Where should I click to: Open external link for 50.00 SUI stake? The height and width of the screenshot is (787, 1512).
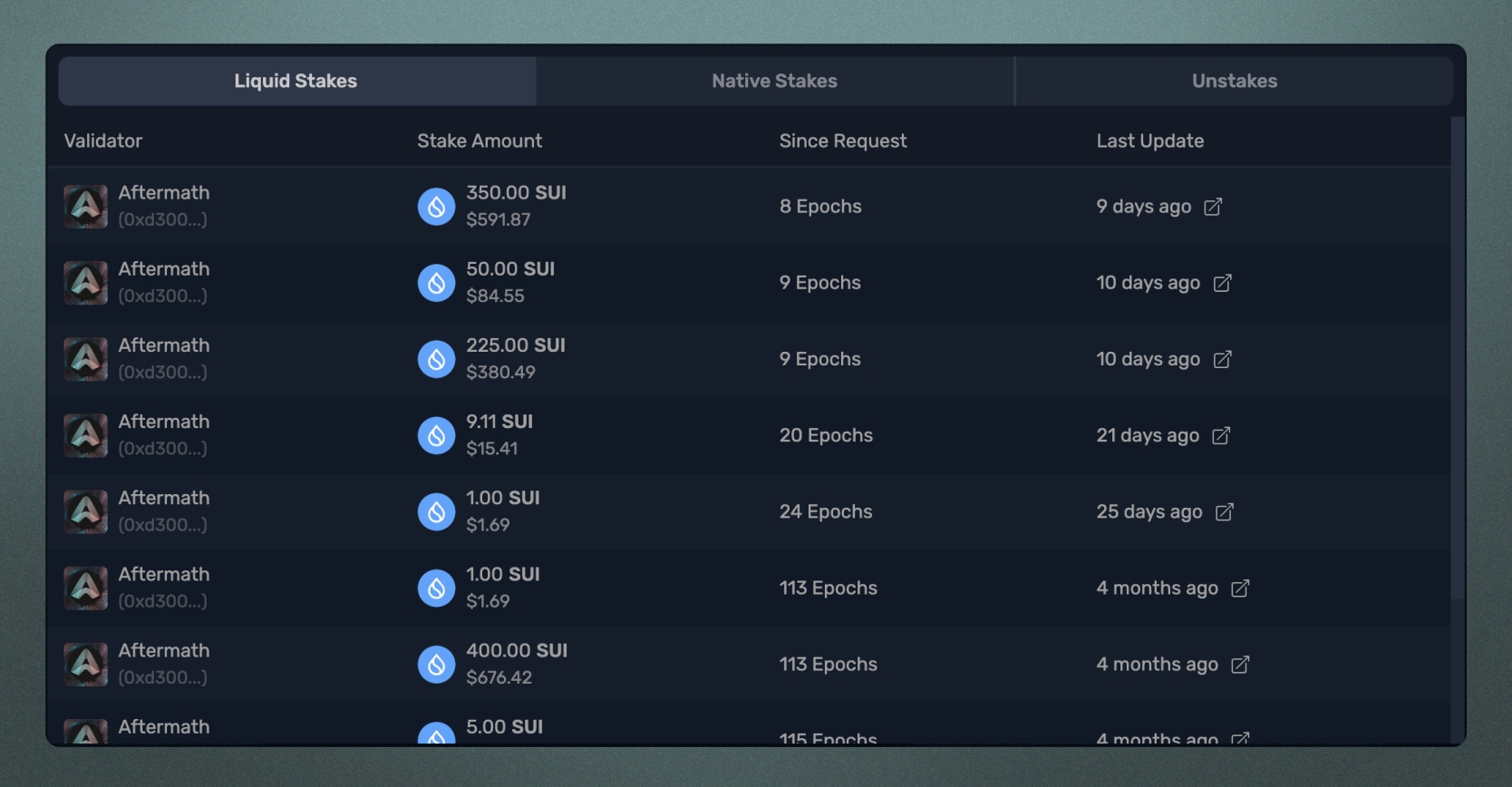[x=1222, y=284]
